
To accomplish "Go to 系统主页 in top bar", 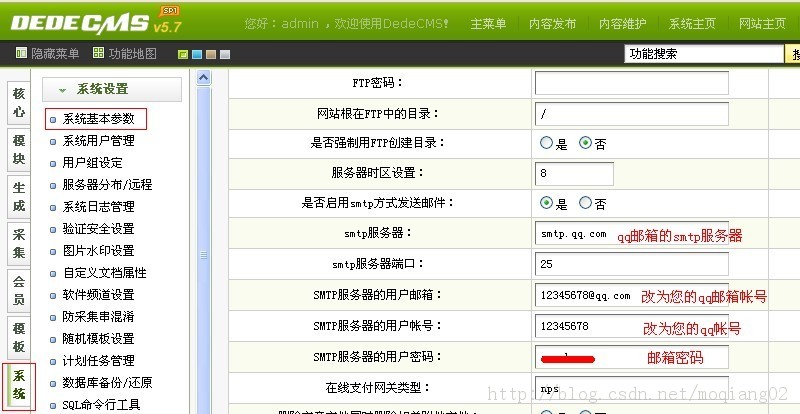I will (x=692, y=23).
